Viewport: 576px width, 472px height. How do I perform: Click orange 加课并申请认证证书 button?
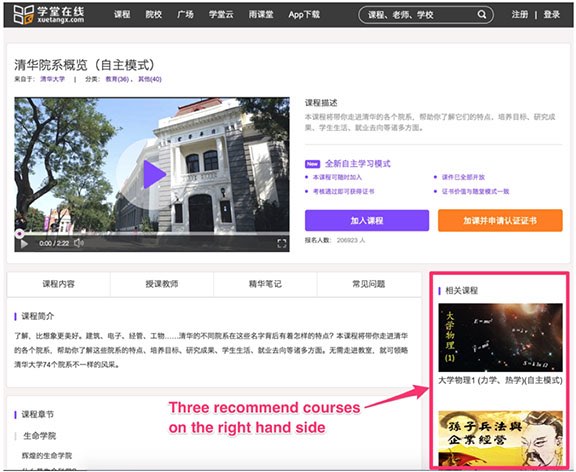coord(500,220)
